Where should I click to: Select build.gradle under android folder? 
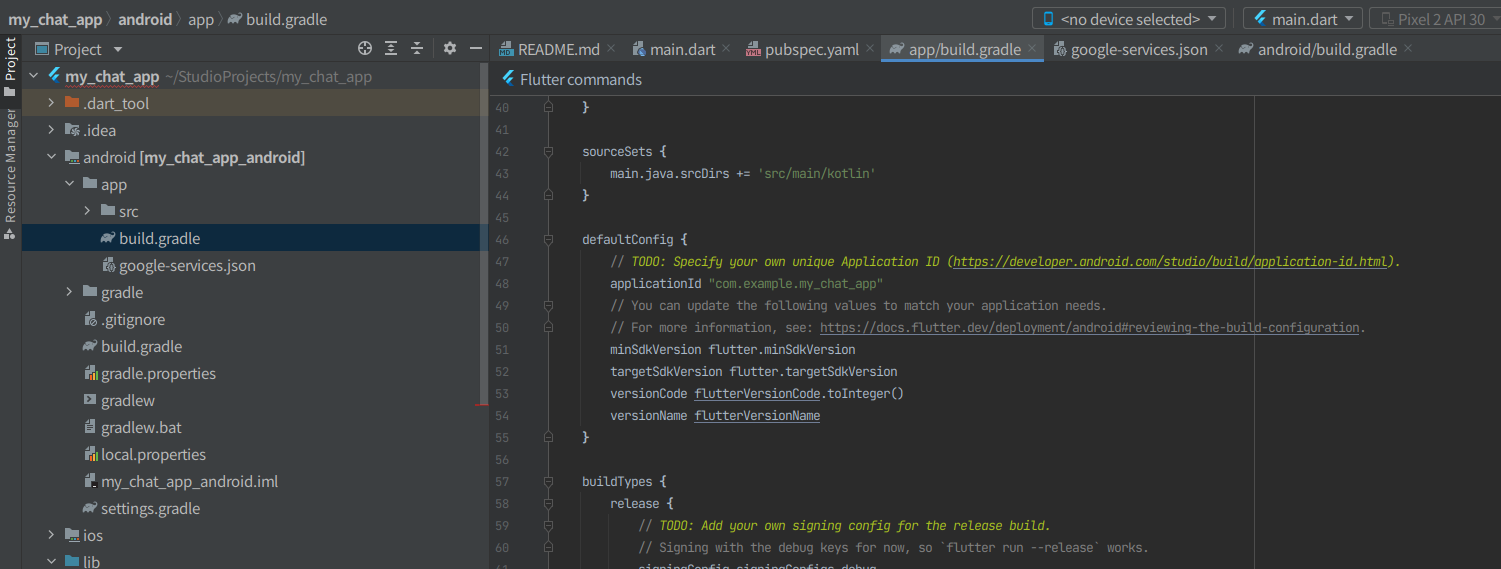click(141, 346)
